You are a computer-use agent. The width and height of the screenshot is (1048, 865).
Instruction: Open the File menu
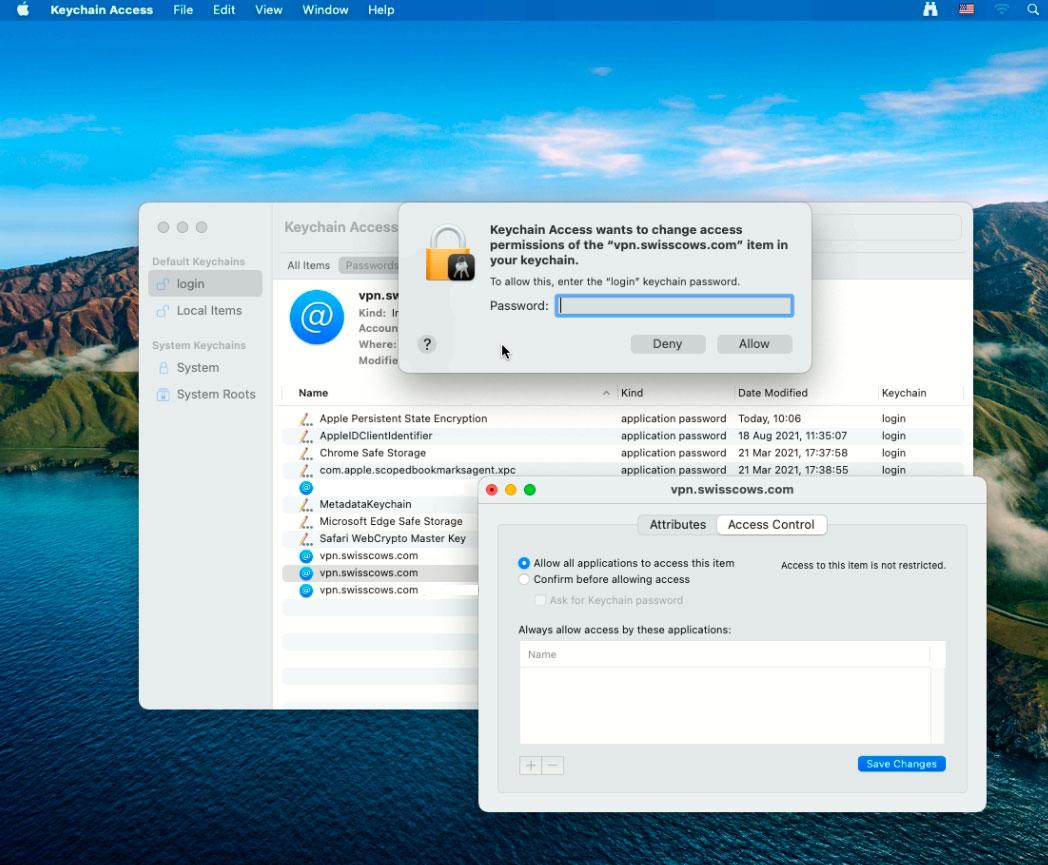point(183,9)
